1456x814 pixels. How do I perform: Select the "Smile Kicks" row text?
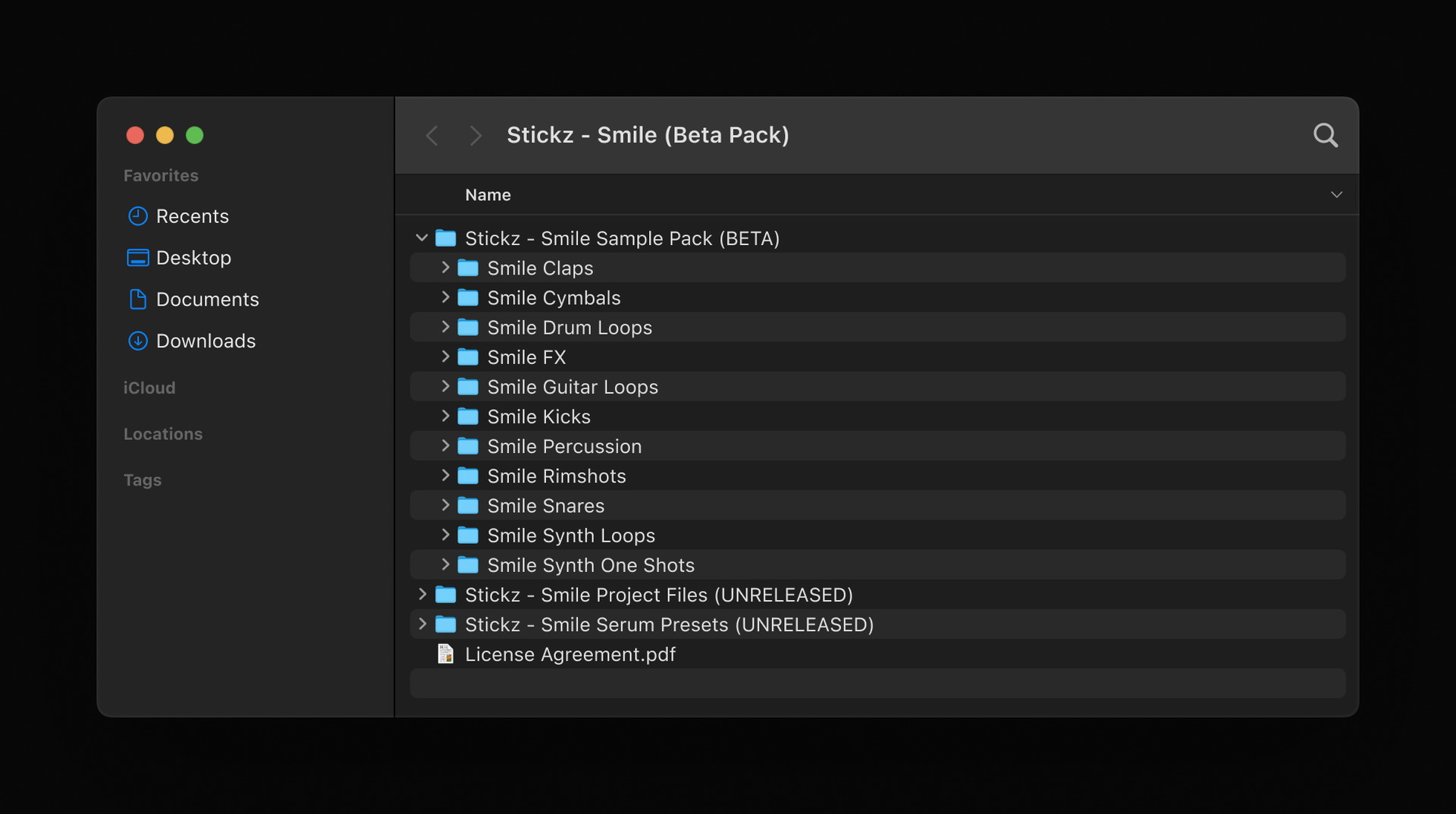[538, 416]
